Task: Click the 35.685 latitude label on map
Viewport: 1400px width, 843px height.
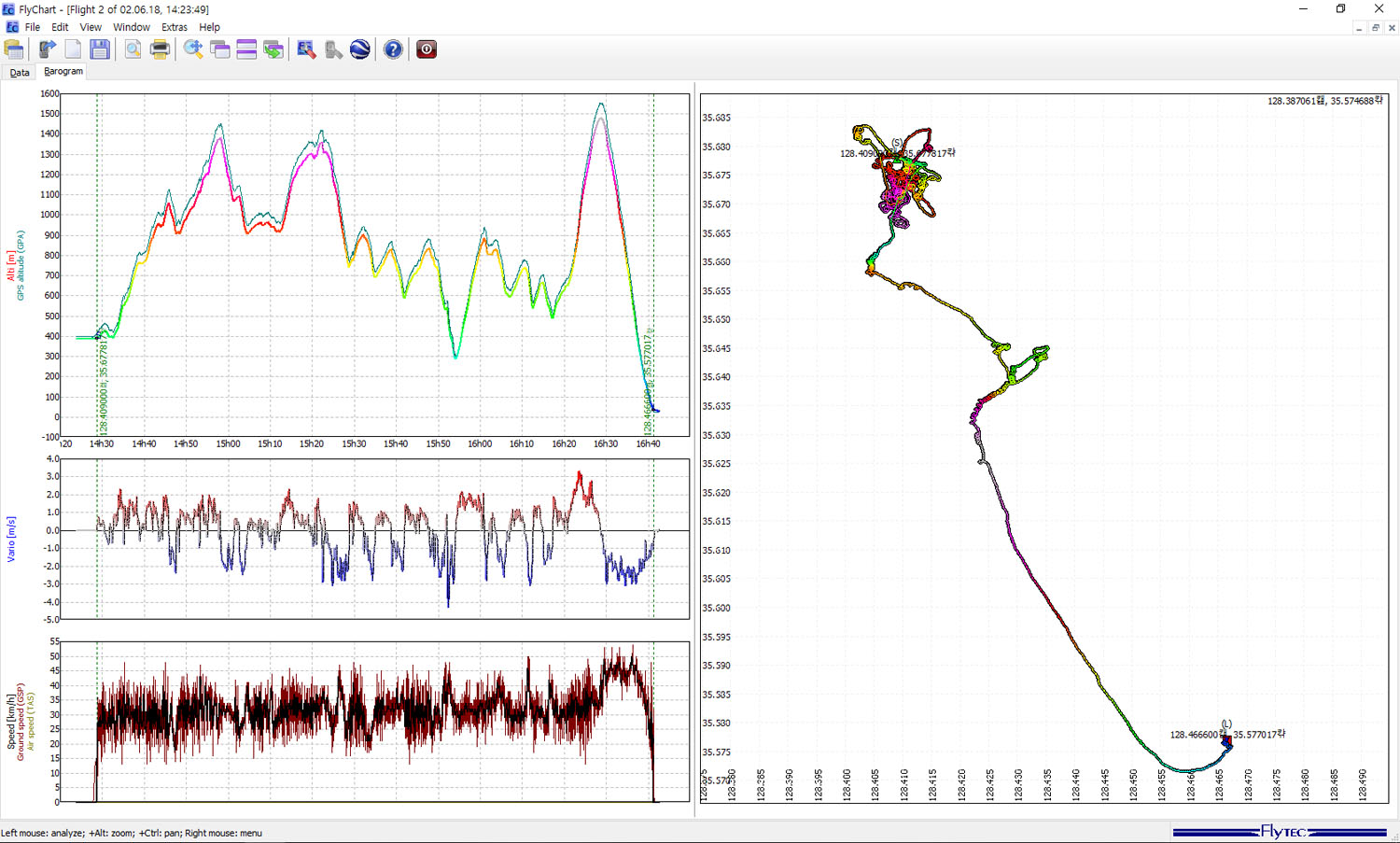Action: pyautogui.click(x=716, y=118)
